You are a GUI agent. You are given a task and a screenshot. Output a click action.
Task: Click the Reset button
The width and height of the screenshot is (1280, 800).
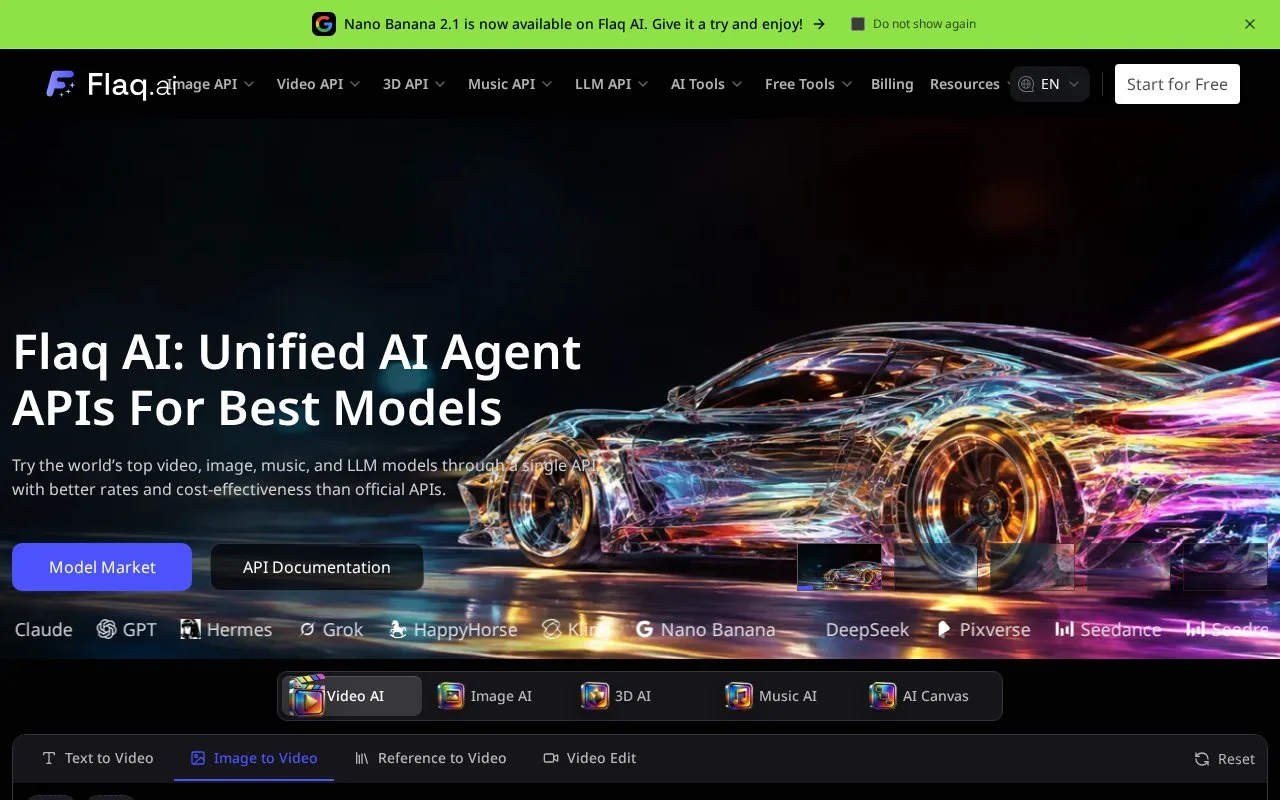[x=1224, y=759]
